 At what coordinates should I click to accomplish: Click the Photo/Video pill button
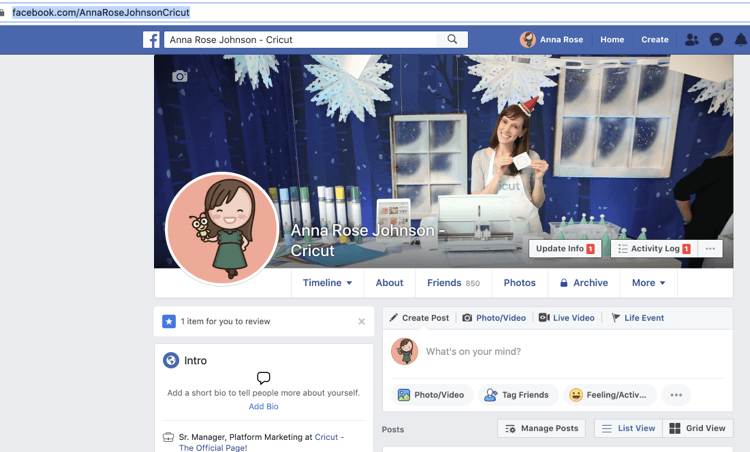pos(432,395)
